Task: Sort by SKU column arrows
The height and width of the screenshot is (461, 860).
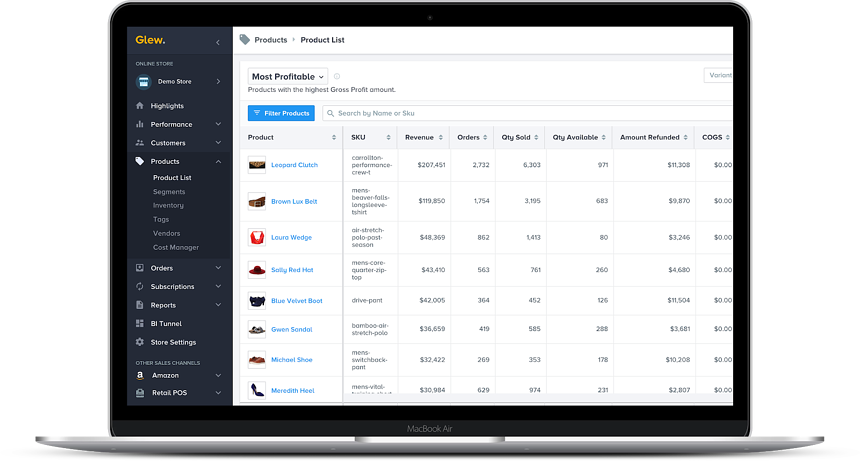Action: [x=388, y=138]
